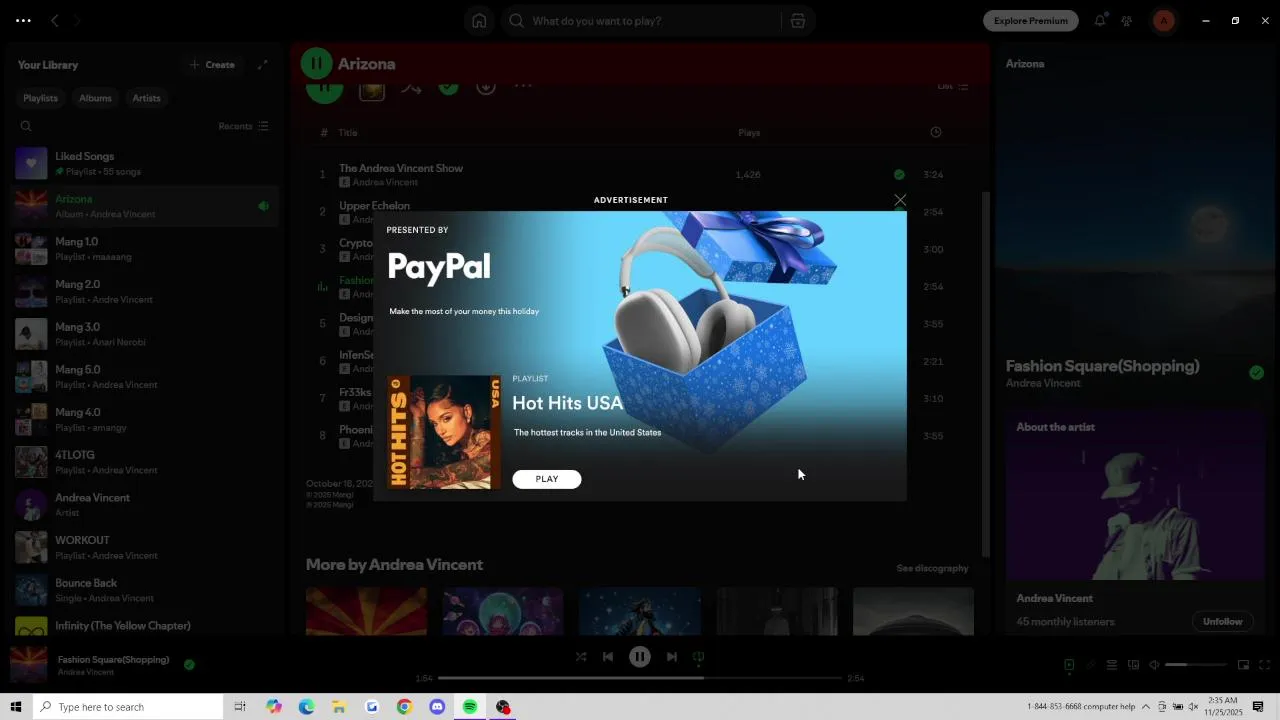The width and height of the screenshot is (1280, 720).
Task: Click the duration clock column header
Action: (935, 132)
